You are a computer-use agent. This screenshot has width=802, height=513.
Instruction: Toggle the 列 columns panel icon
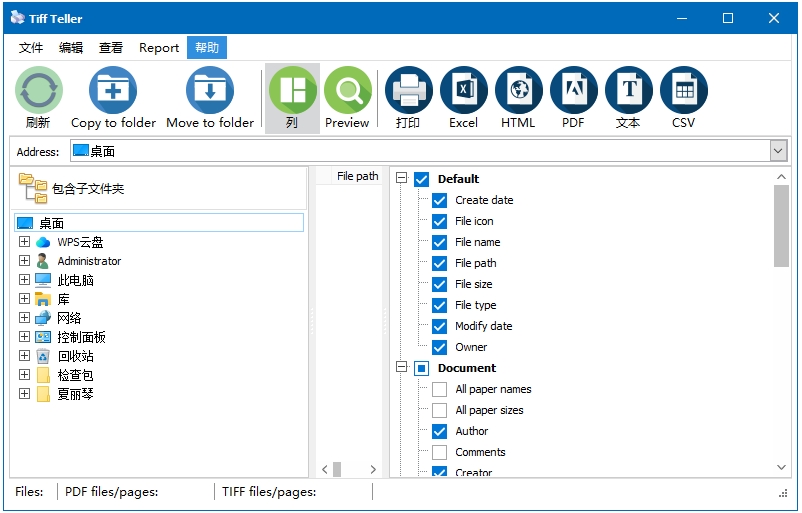[292, 91]
